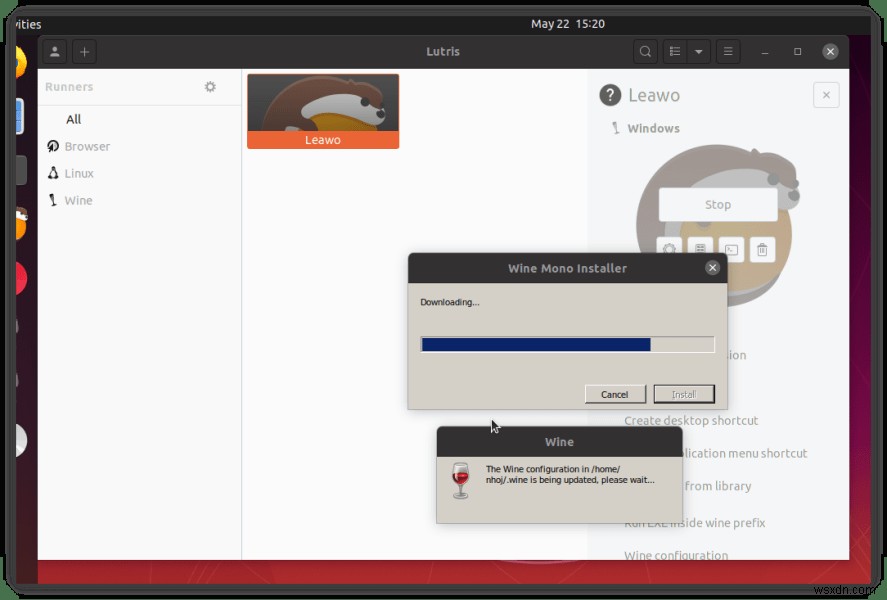
Task: Open the terminal output icon for Leawo
Action: click(x=731, y=248)
